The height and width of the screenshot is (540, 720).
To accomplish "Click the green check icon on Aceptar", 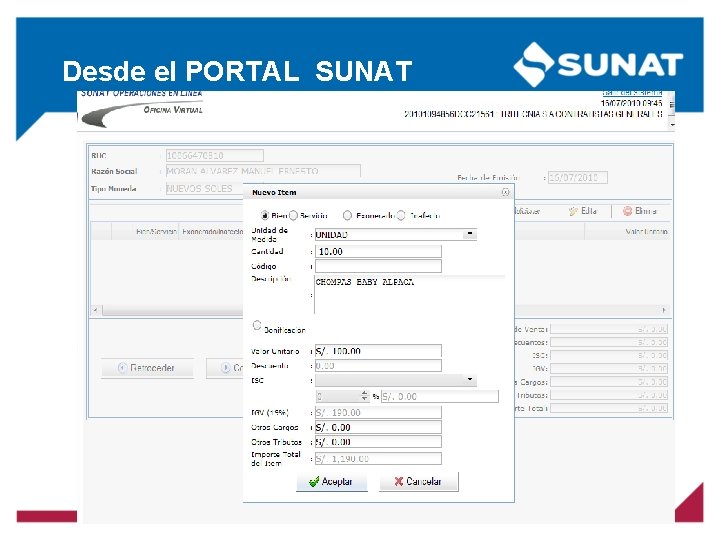I will coord(314,481).
